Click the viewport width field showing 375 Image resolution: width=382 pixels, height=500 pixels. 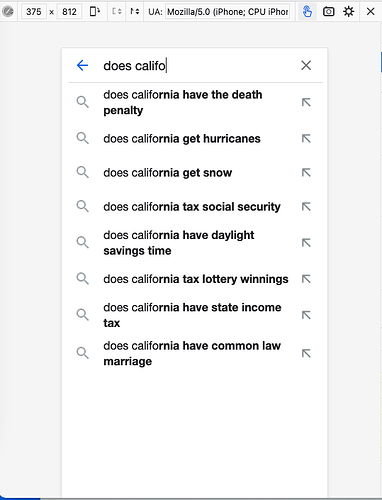(34, 12)
